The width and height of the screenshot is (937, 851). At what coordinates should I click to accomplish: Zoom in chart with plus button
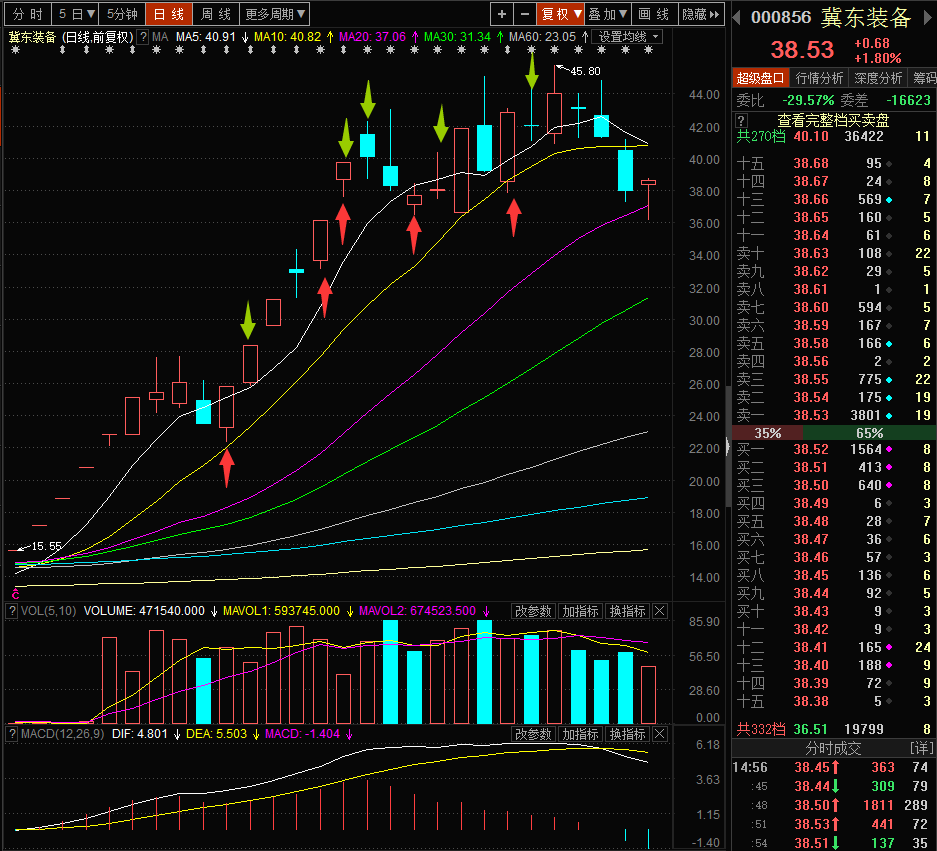[502, 14]
